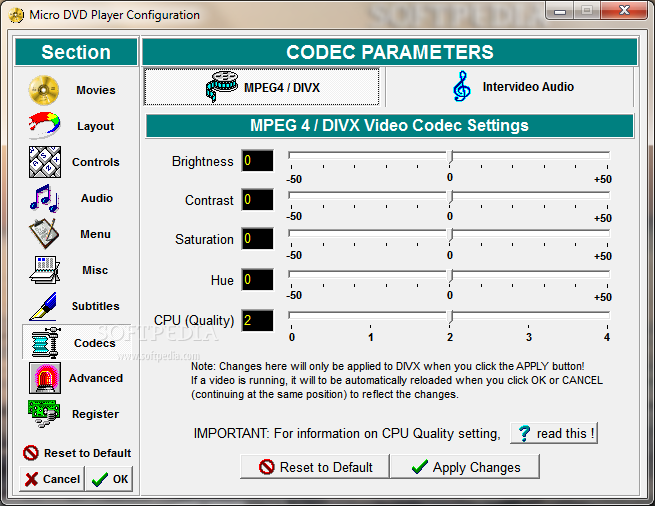Select the Audio section label

click(x=97, y=198)
